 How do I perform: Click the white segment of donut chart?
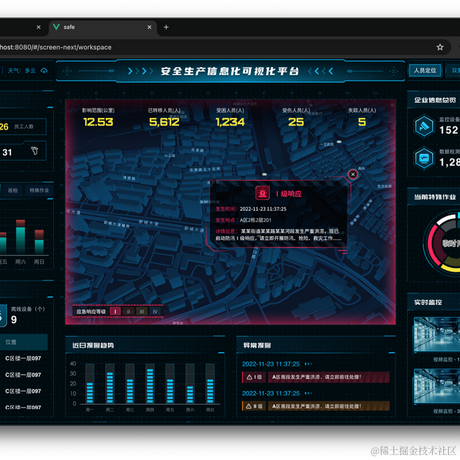tap(446, 220)
